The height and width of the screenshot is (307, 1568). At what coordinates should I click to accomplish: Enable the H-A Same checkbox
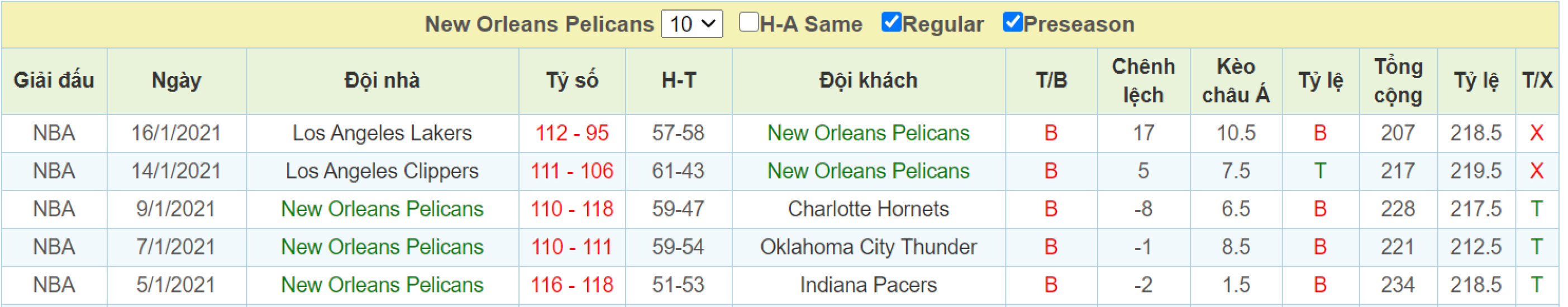748,22
